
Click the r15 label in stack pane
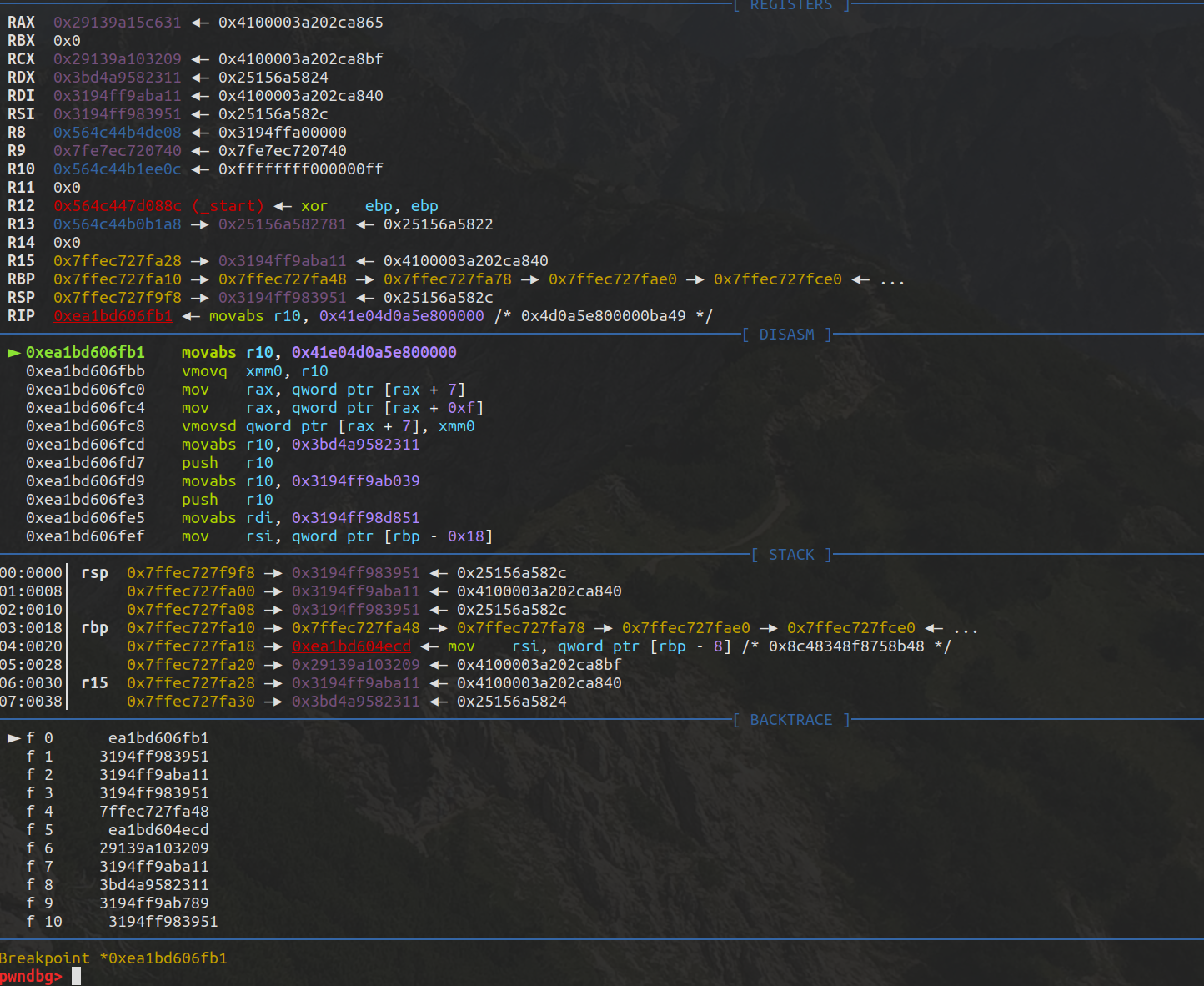[x=94, y=683]
